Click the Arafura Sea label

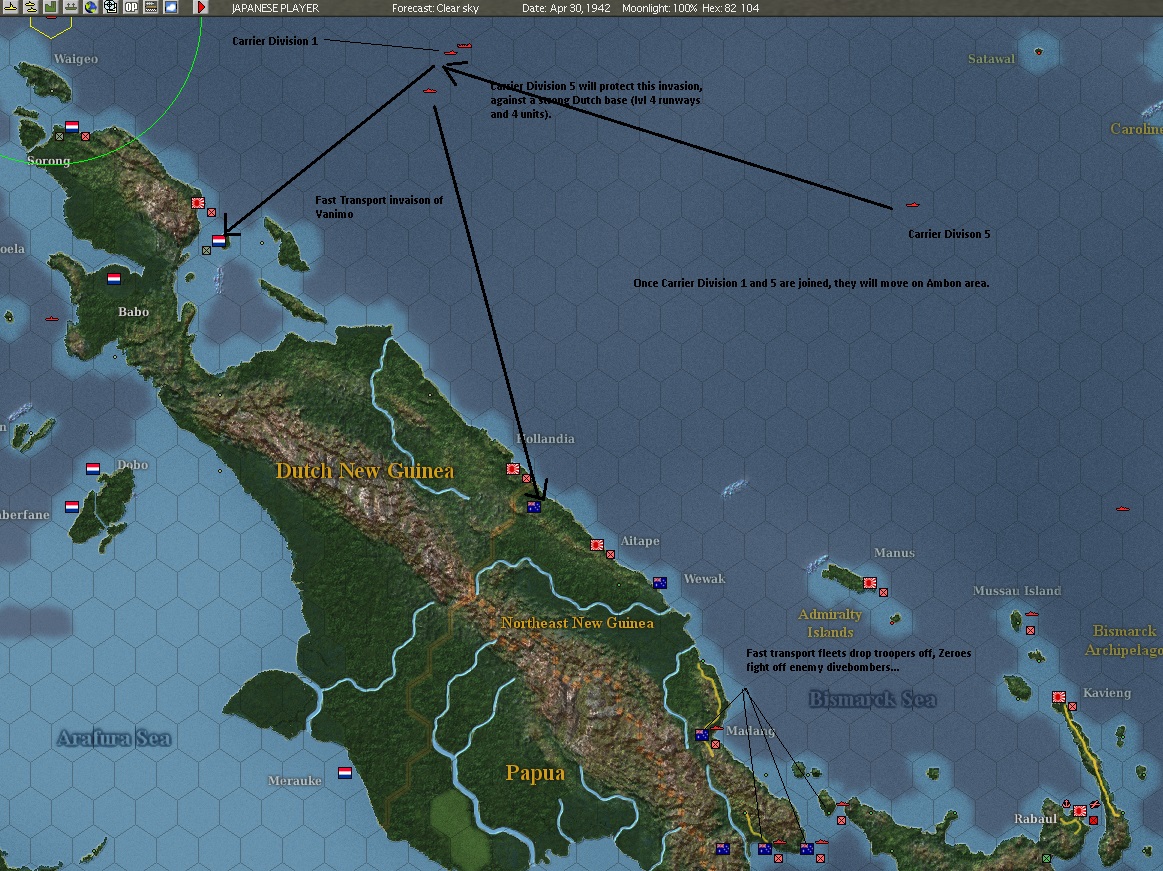point(114,737)
